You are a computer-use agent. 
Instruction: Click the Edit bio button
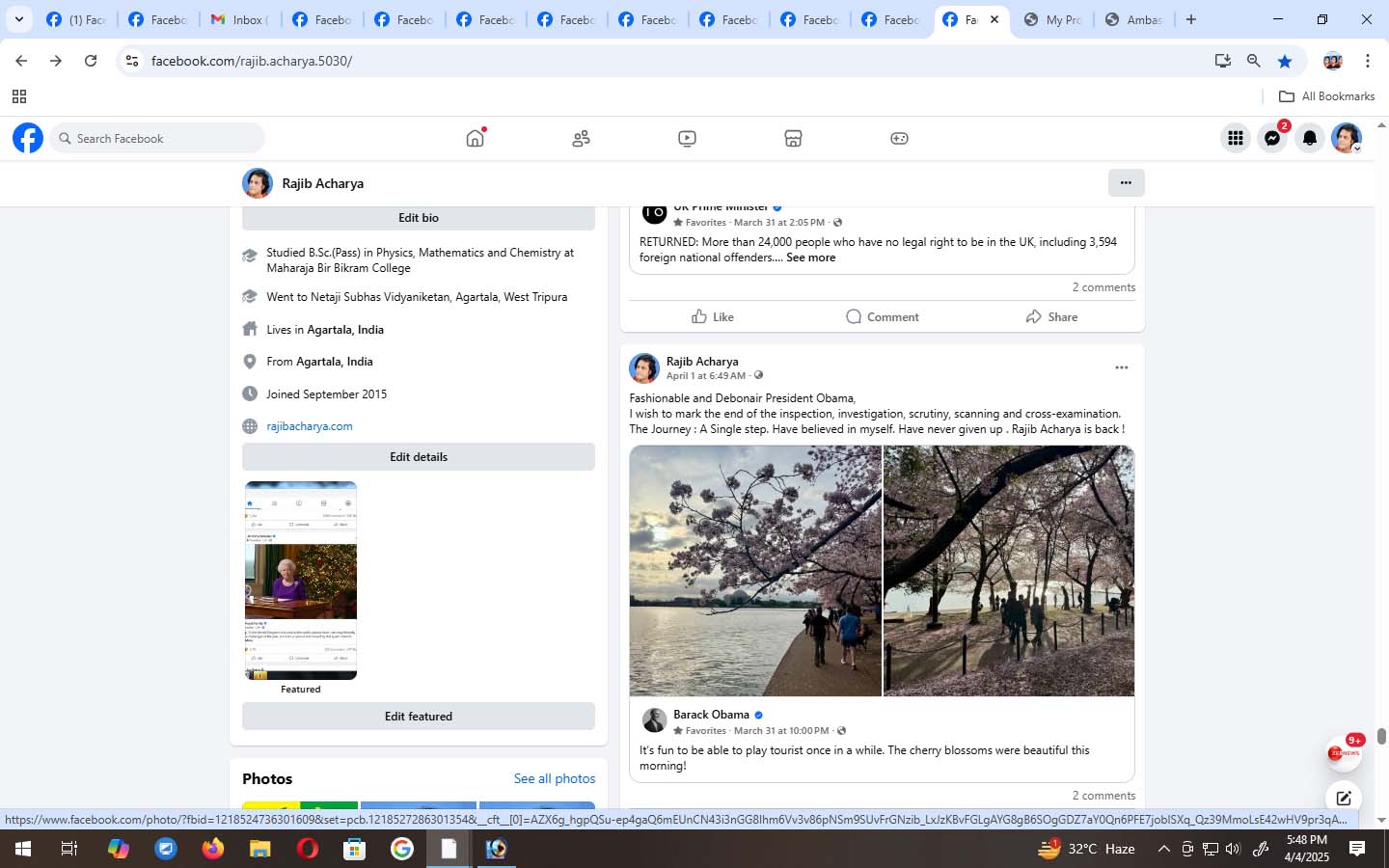tap(419, 218)
